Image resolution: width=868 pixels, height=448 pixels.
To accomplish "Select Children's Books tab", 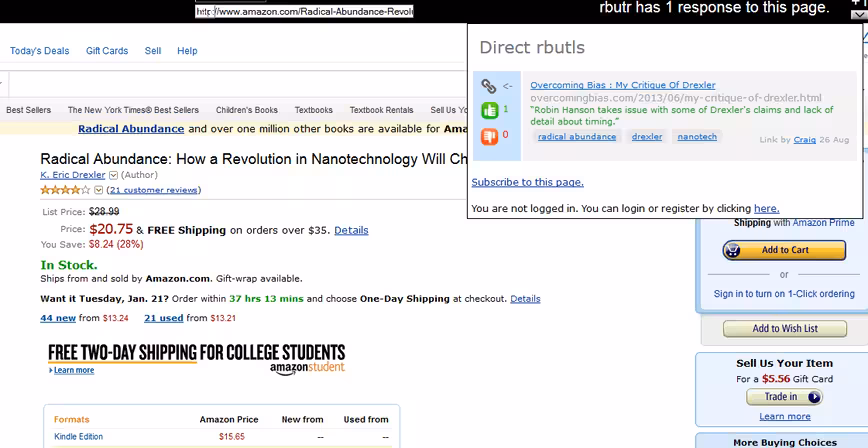I will 247,110.
